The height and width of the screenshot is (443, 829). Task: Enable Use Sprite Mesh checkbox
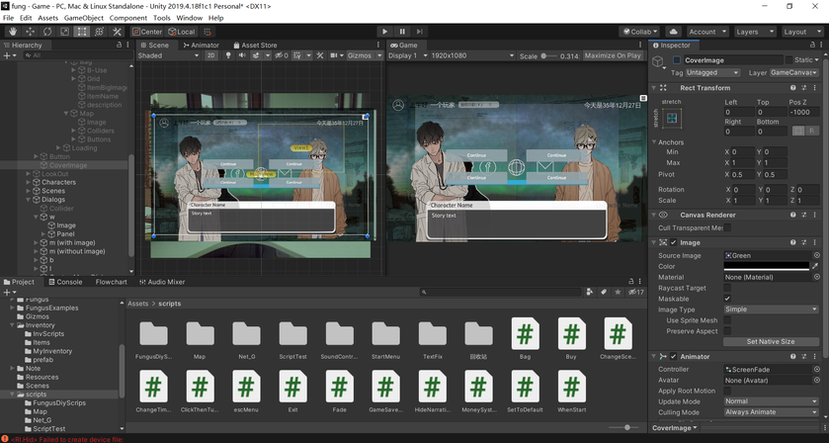pyautogui.click(x=727, y=320)
